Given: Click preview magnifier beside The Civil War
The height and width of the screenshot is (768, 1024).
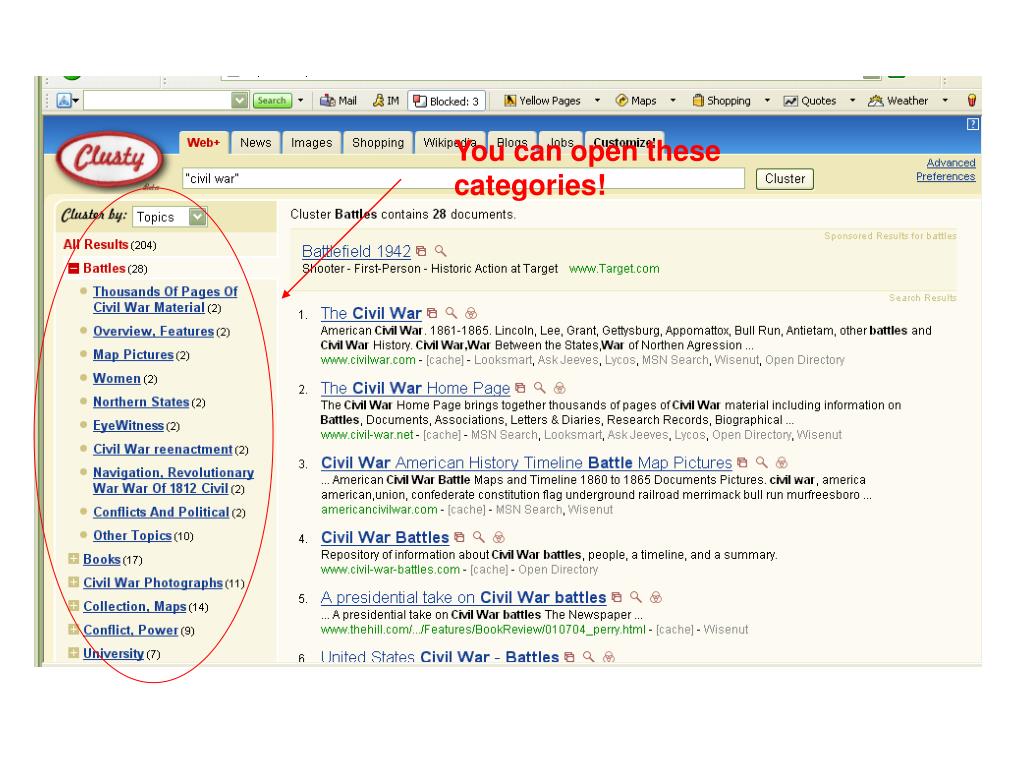Looking at the screenshot, I should click(451, 313).
